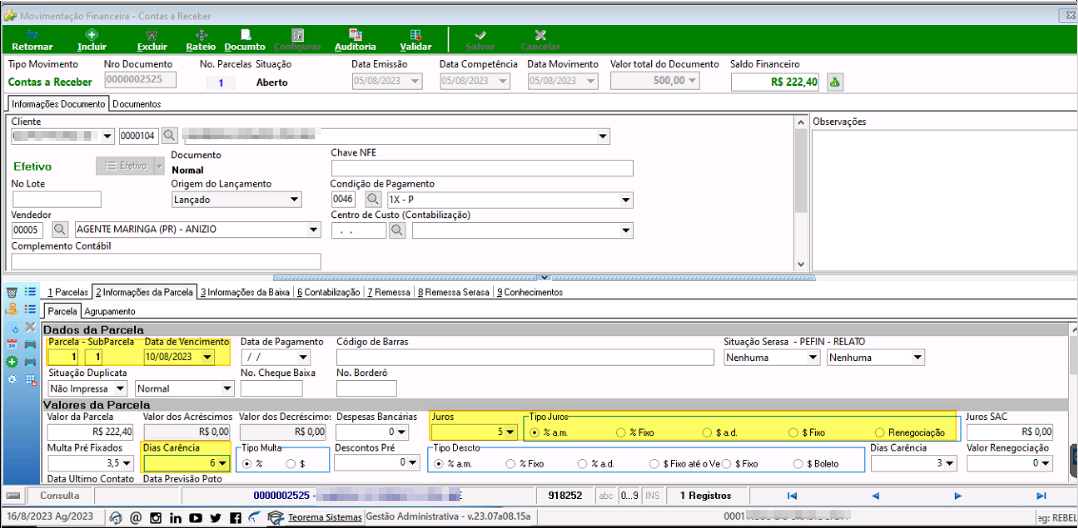Open the Auditoria toolbar icon
This screenshot has height=528, width=1078.
click(355, 35)
